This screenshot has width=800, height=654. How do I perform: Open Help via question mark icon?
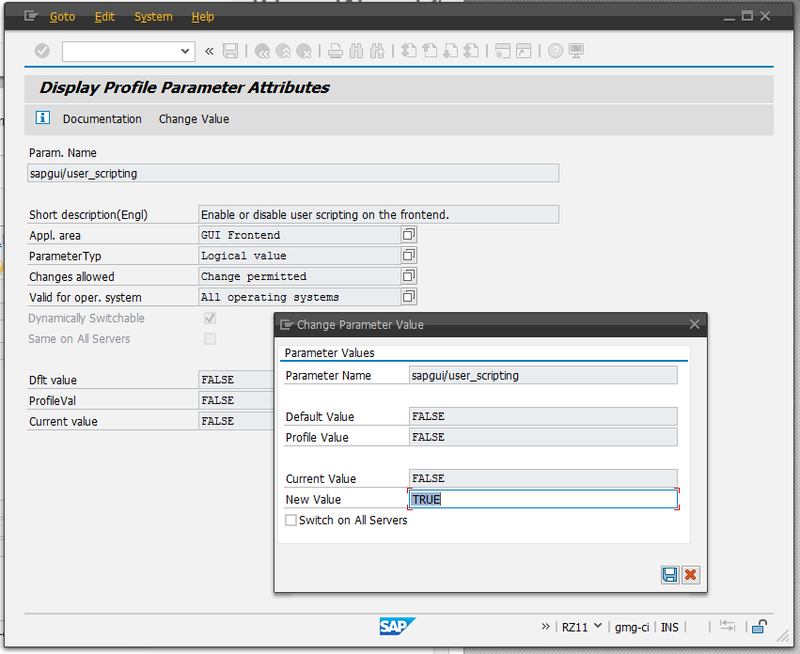555,51
